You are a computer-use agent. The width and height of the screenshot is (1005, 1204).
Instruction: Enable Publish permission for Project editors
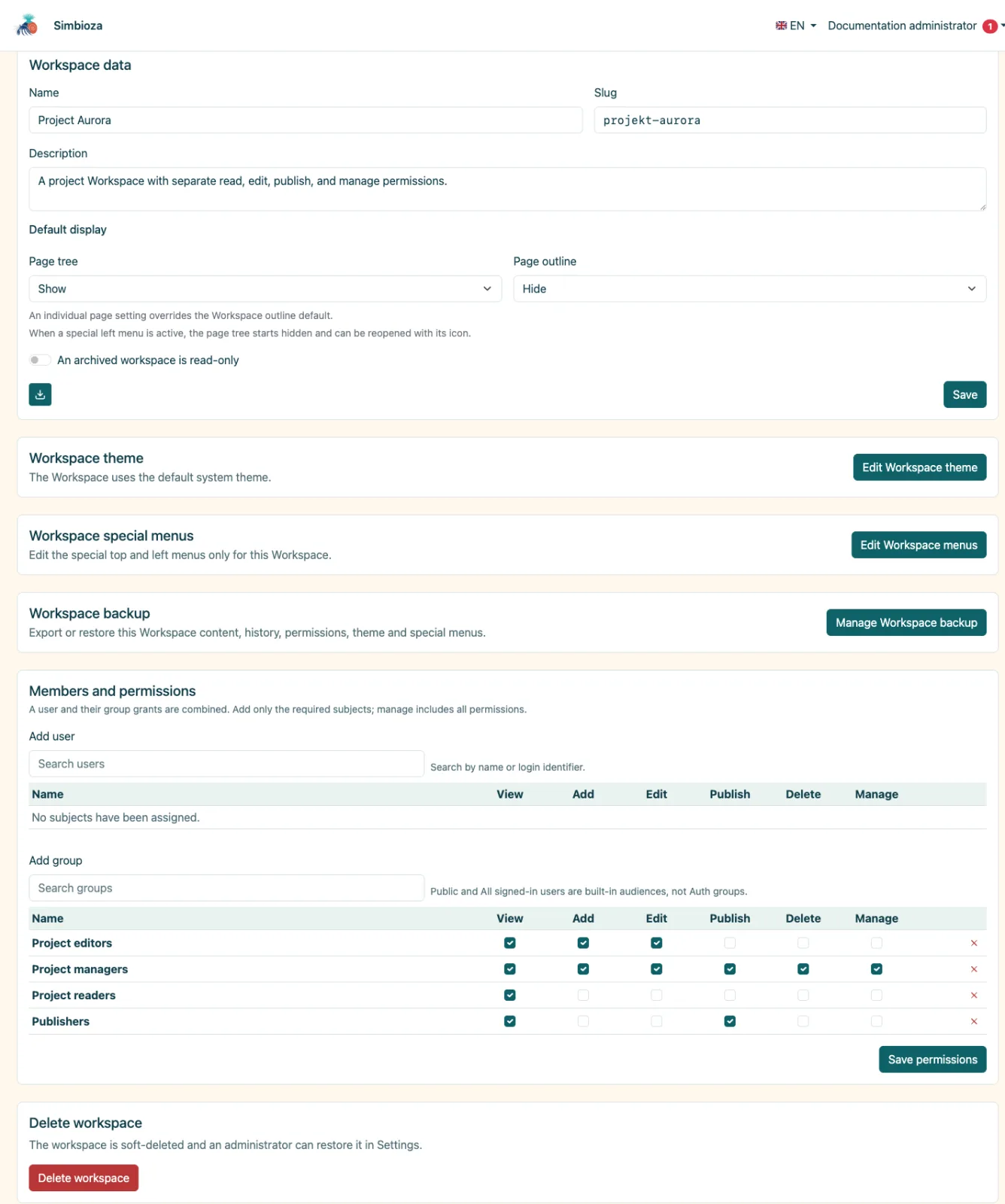[x=730, y=943]
